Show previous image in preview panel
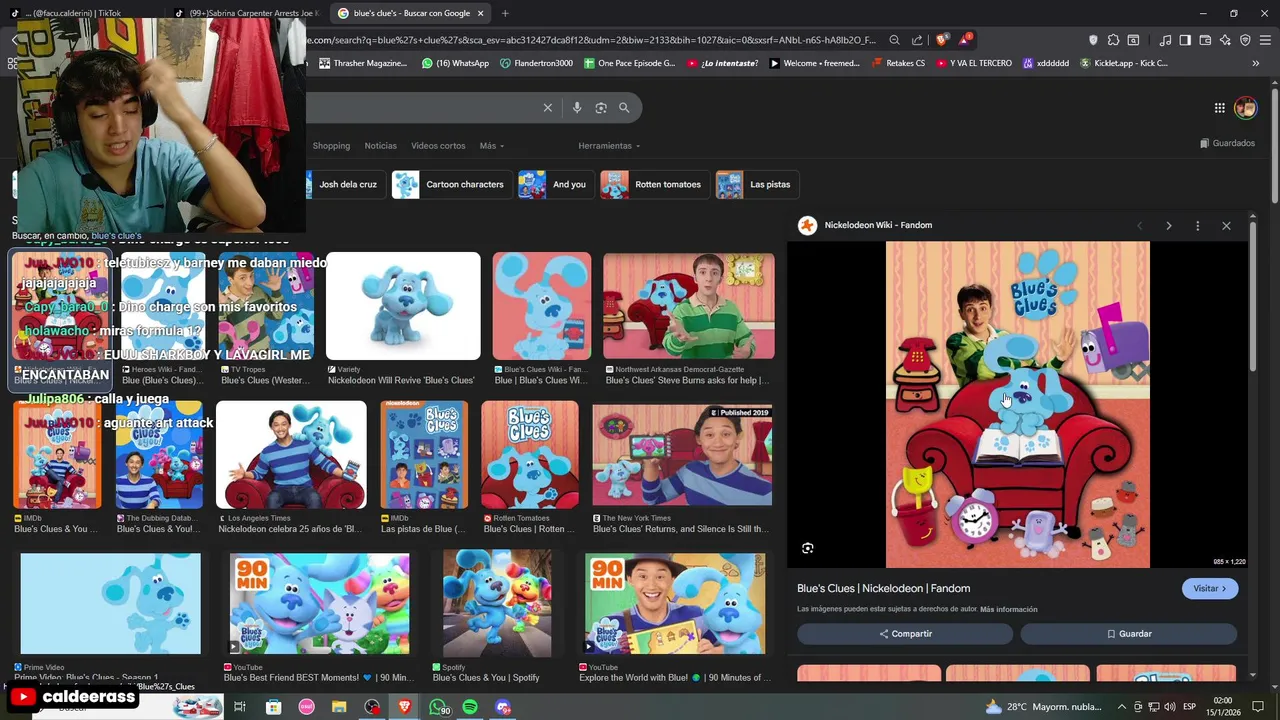Image resolution: width=1280 pixels, height=720 pixels. tap(1139, 226)
